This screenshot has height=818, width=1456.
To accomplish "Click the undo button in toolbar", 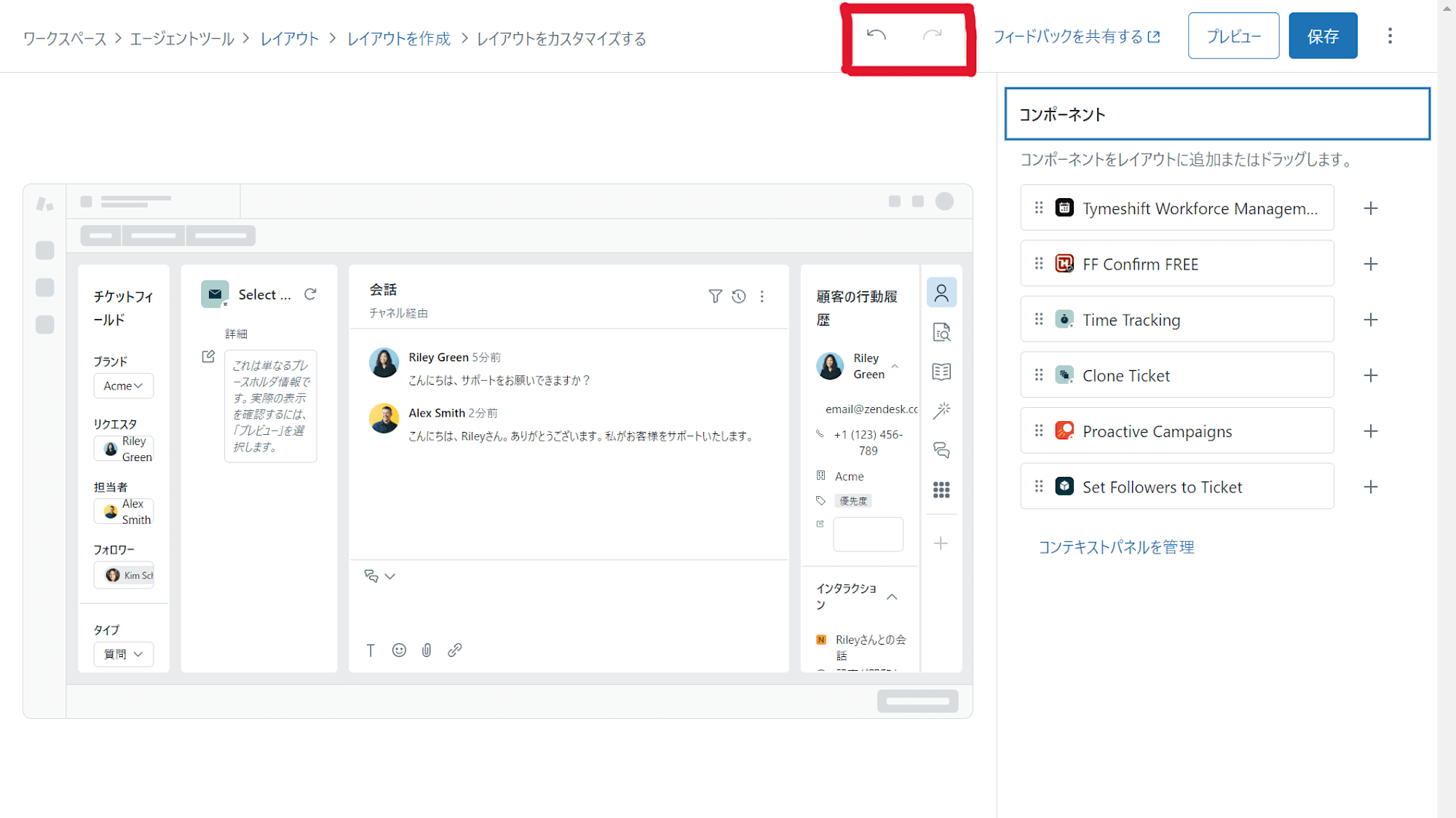I will click(x=878, y=37).
